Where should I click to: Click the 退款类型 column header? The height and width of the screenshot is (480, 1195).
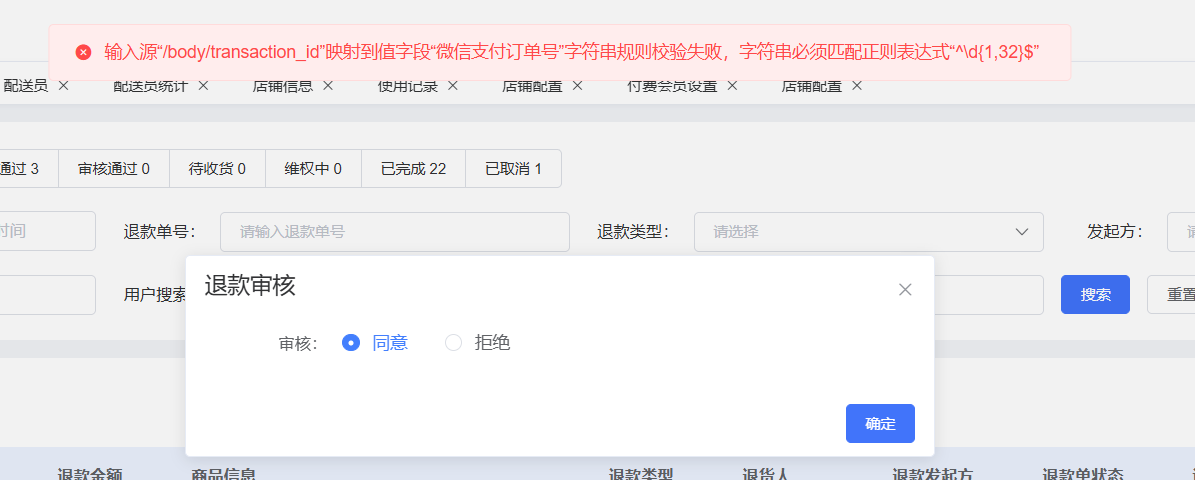[640, 474]
